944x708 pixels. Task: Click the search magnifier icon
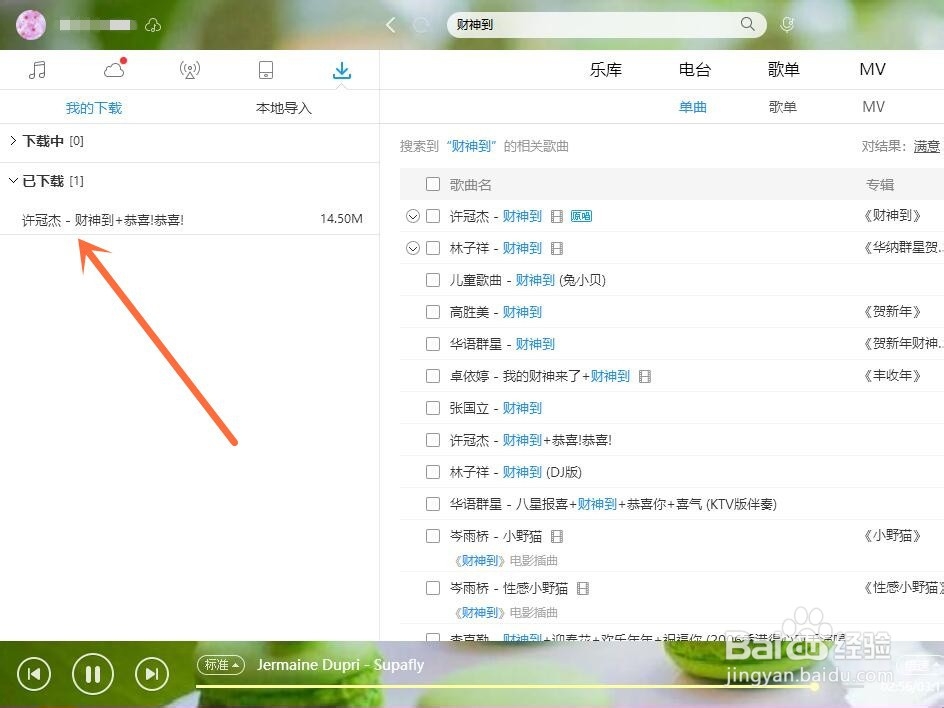[747, 24]
